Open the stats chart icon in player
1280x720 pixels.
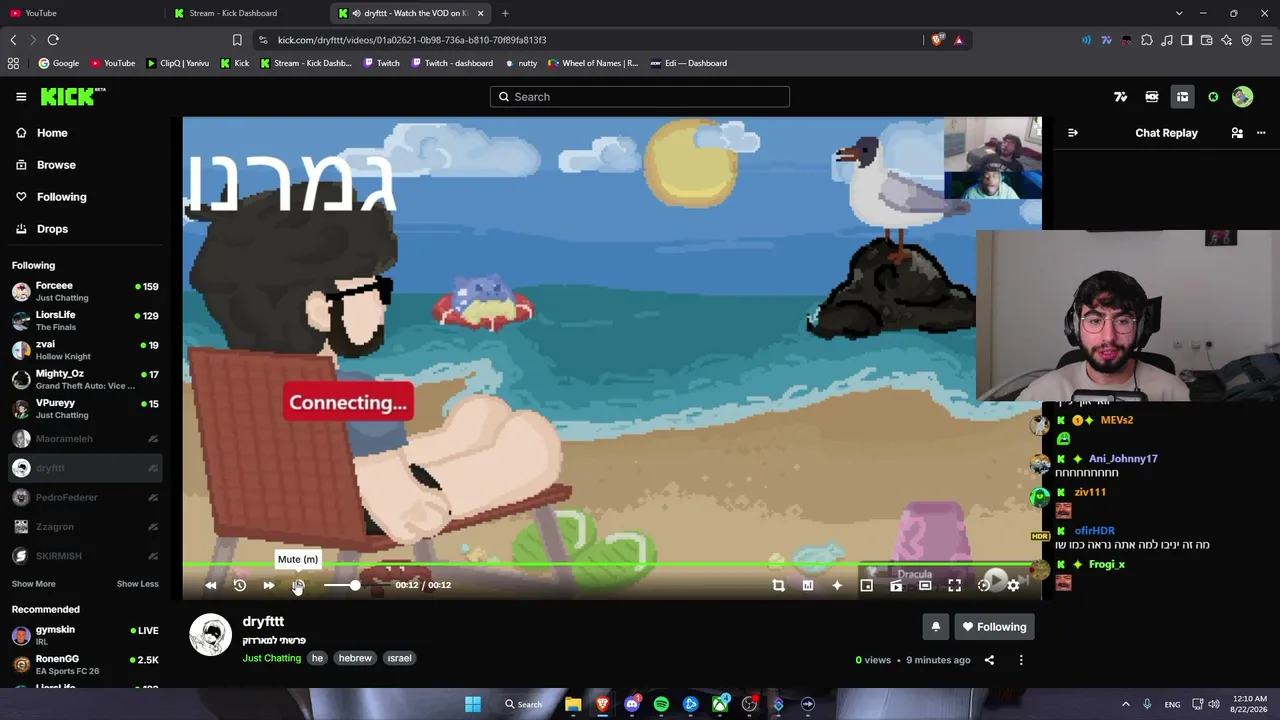pos(808,585)
